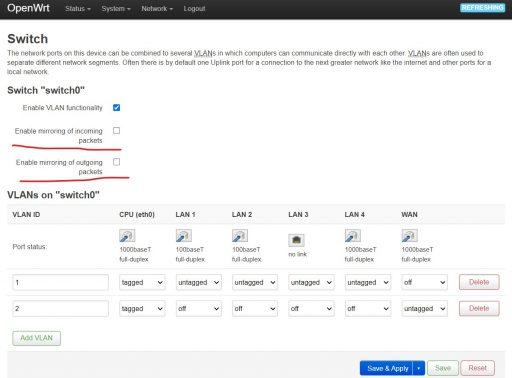Image resolution: width=512 pixels, height=378 pixels.
Task: Open VLAN 1 LAN 3 untagged dropdown
Action: (x=311, y=282)
